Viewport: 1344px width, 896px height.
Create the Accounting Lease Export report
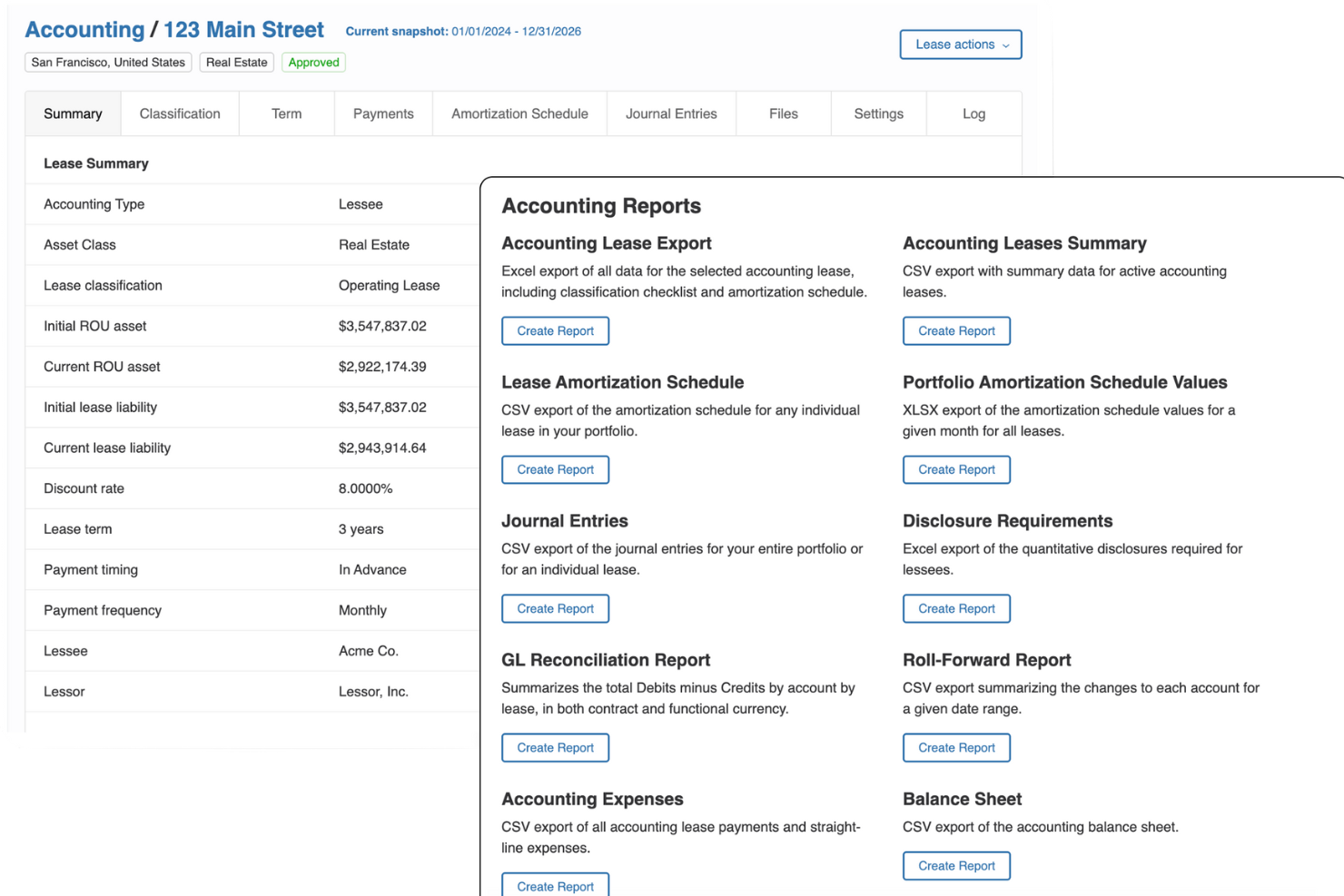pos(555,331)
